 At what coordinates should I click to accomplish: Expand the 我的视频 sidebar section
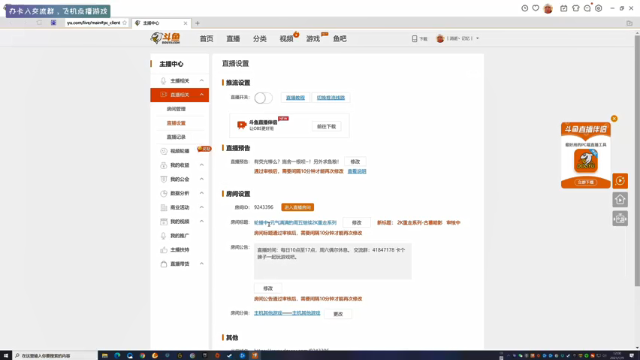tap(202, 221)
